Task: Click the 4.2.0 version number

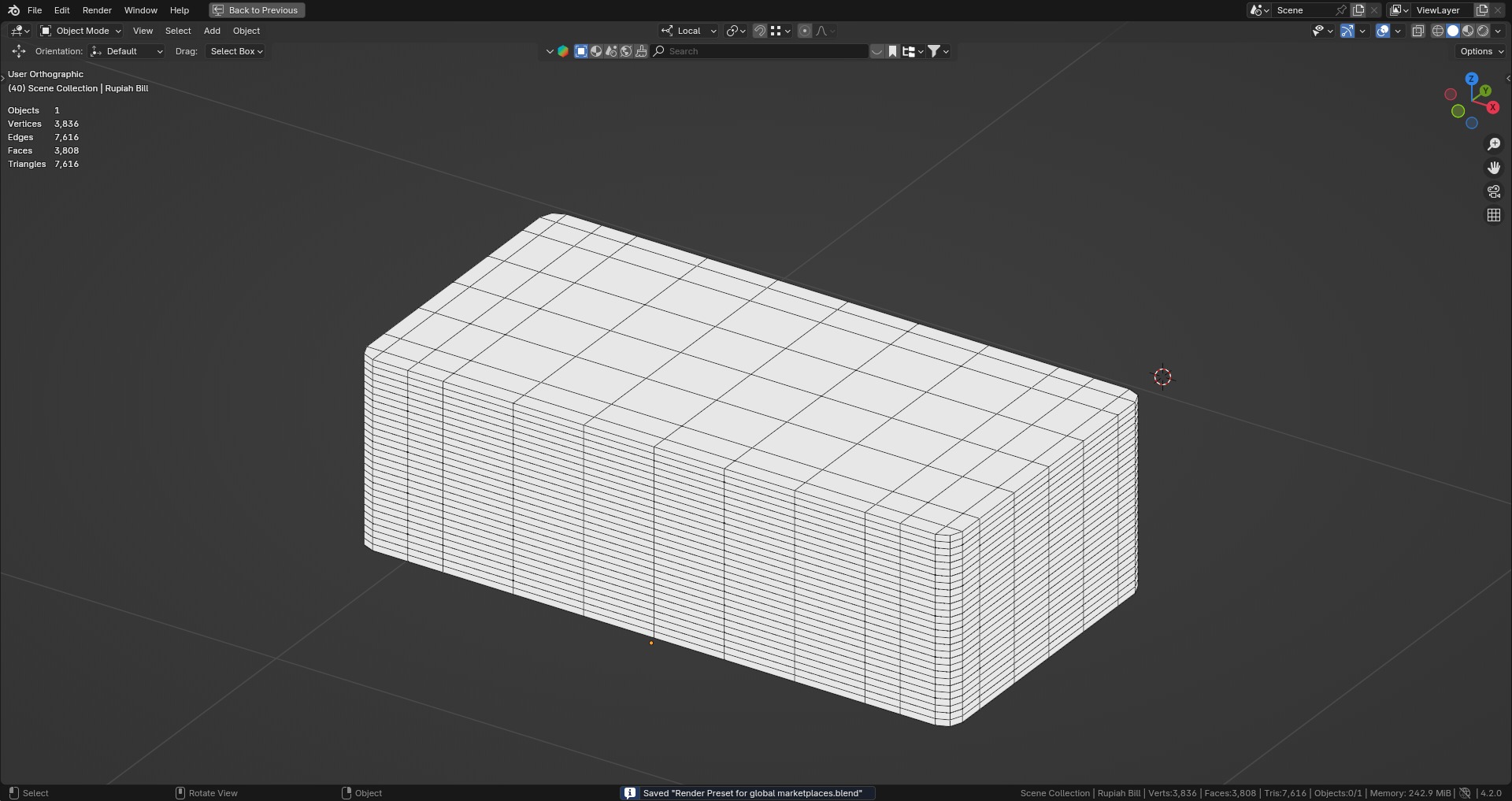Action: [x=1491, y=793]
